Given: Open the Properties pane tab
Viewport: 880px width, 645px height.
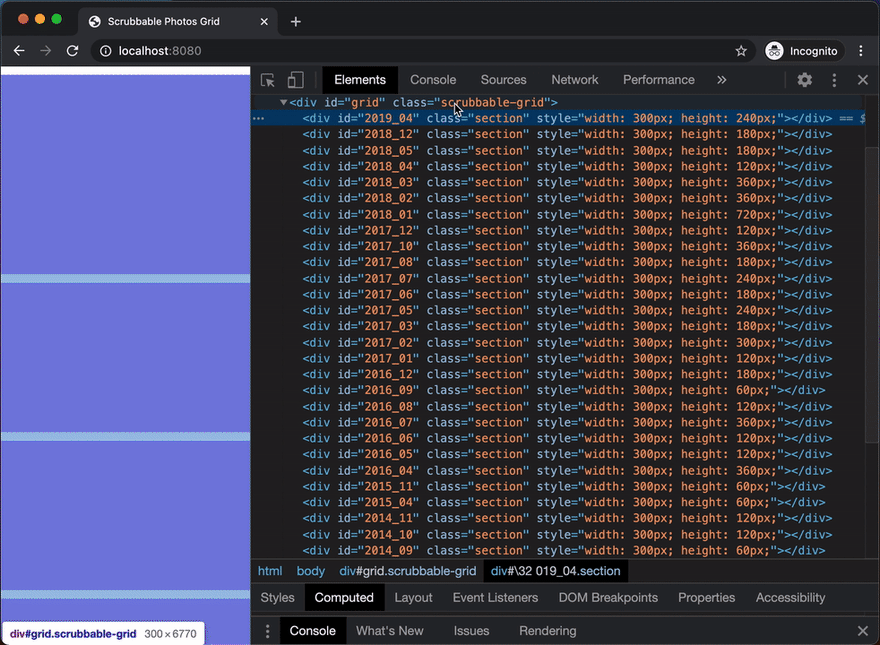Looking at the screenshot, I should 706,598.
